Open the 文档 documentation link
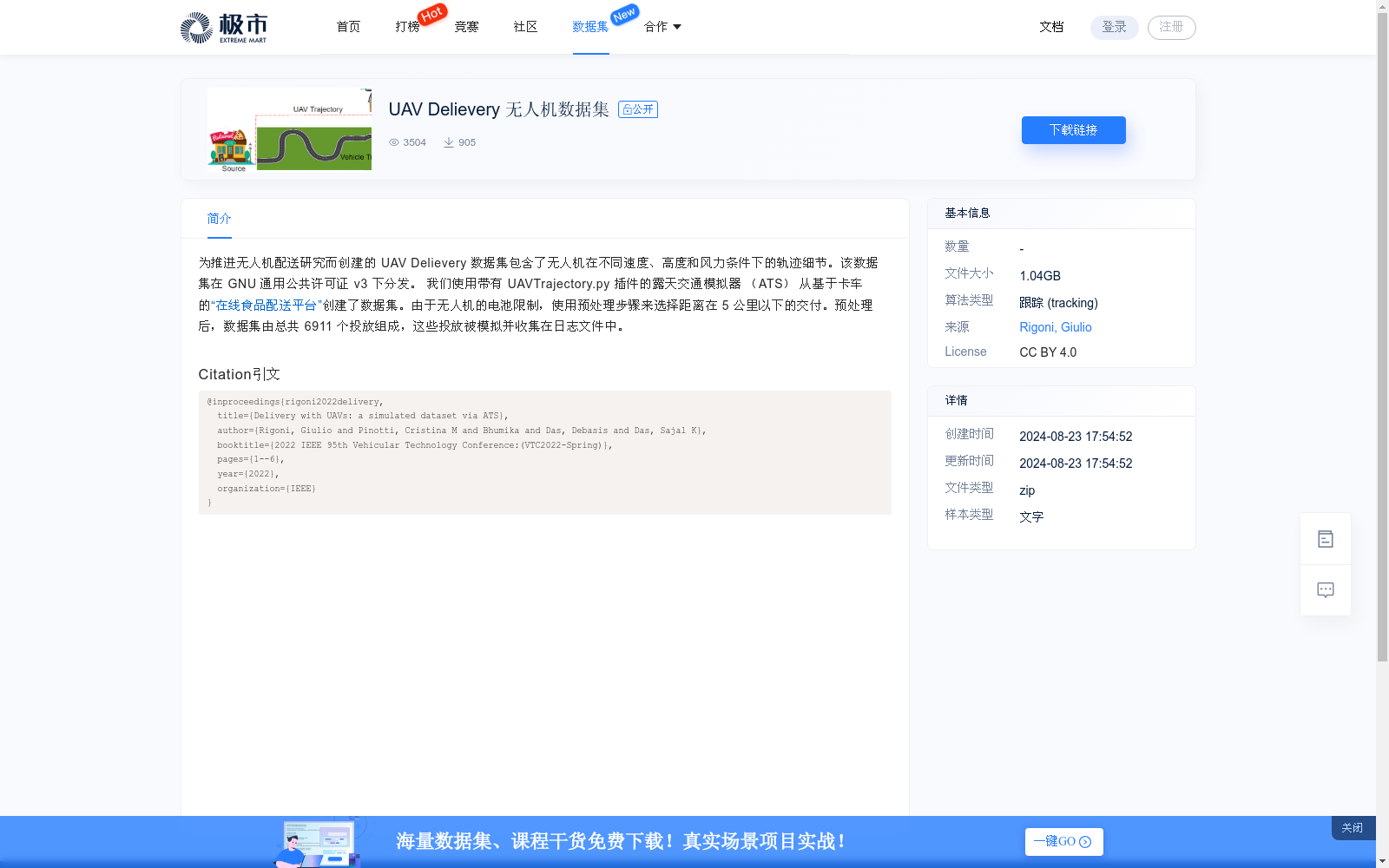The image size is (1389, 868). click(1051, 27)
